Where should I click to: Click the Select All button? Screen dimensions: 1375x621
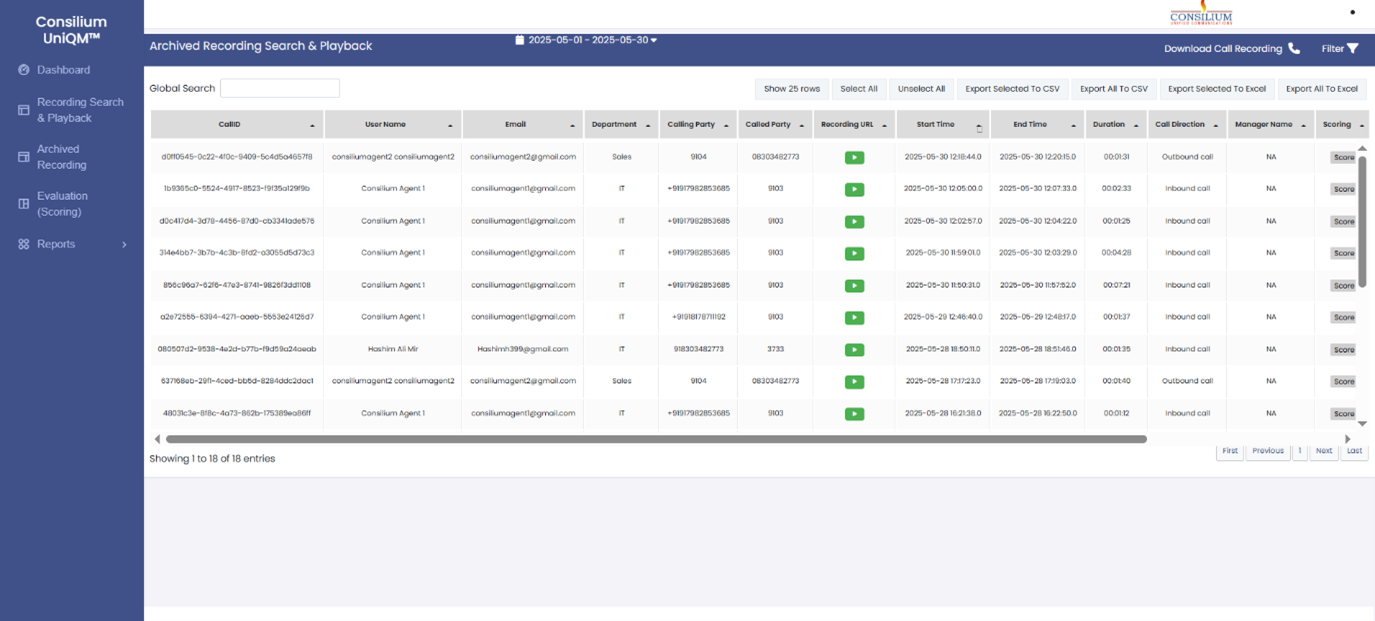[858, 89]
